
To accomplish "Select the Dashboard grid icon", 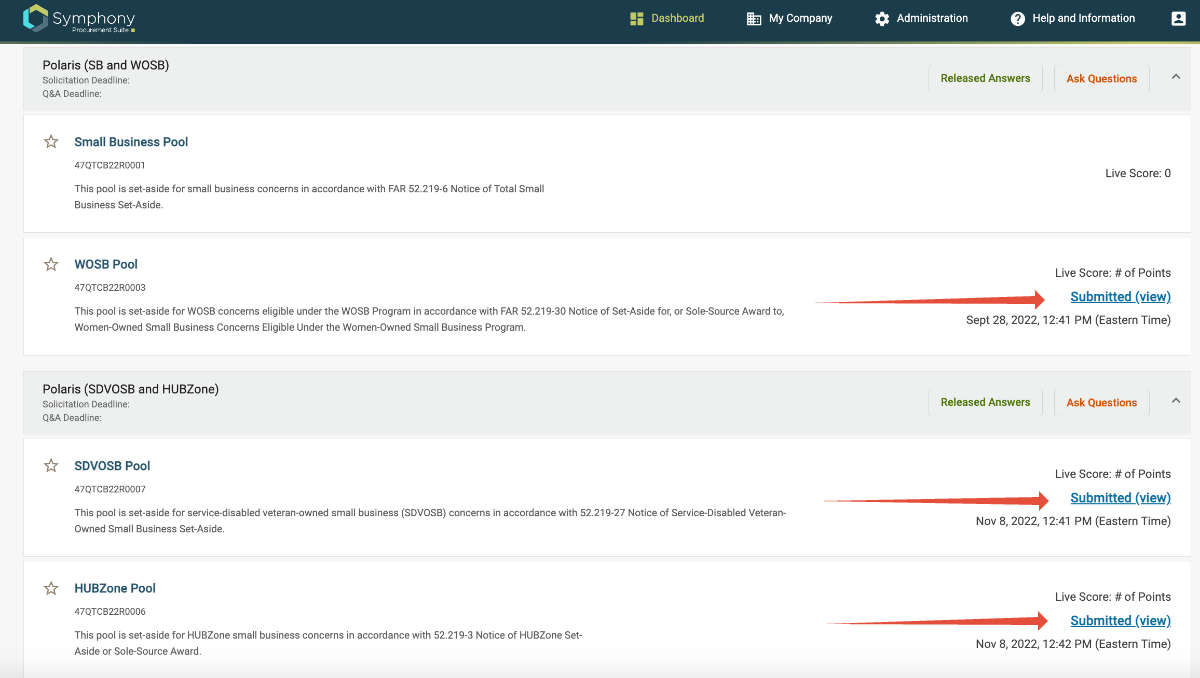I will pyautogui.click(x=637, y=18).
